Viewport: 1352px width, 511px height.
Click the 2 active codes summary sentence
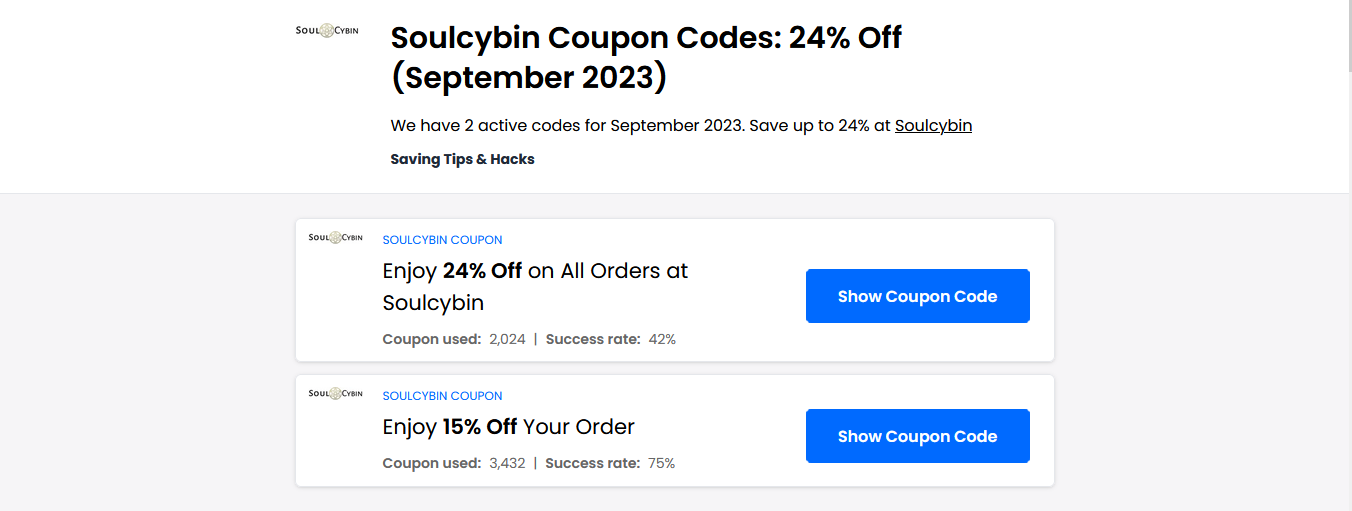tap(681, 126)
